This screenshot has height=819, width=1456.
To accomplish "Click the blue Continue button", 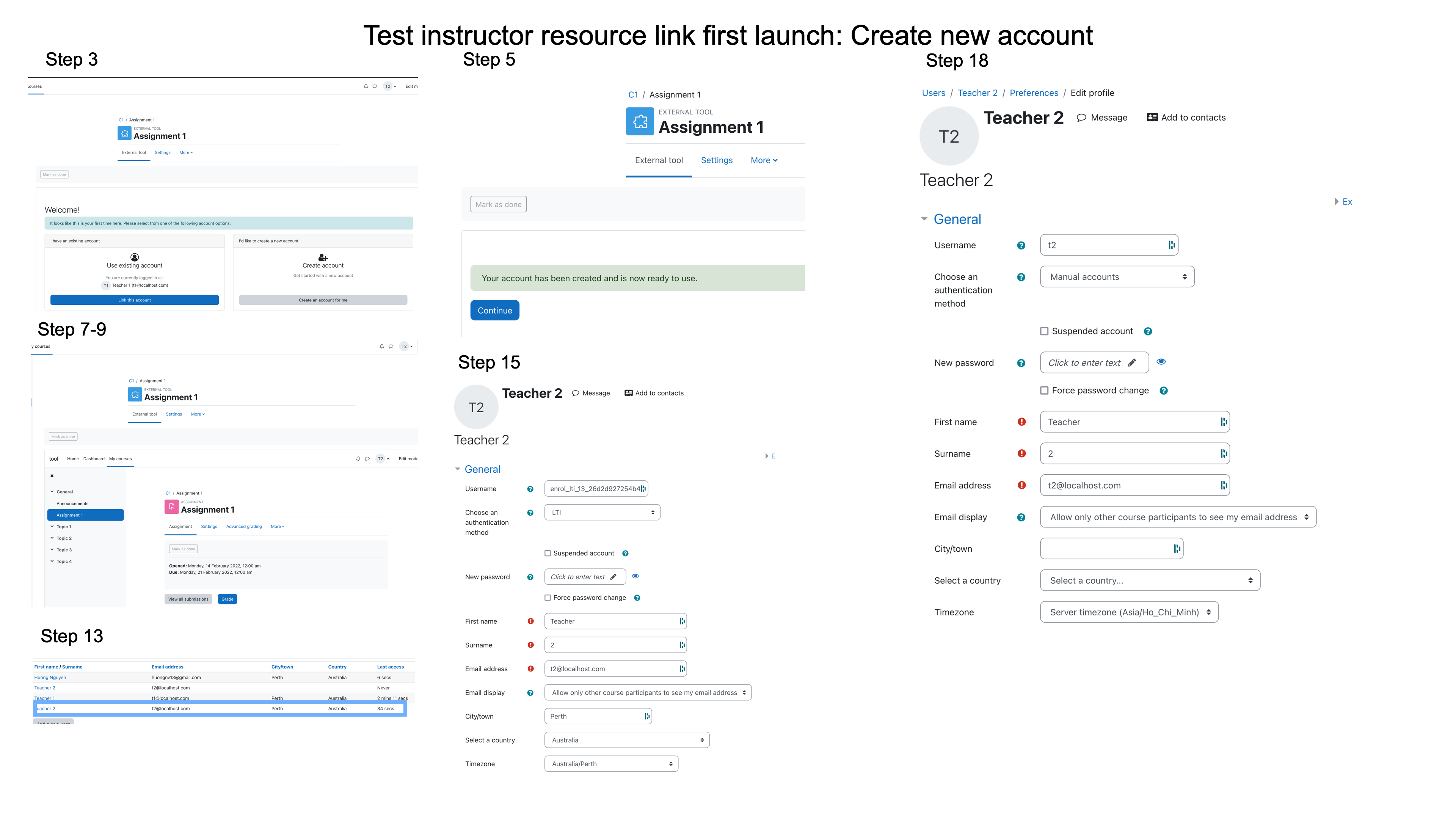I will tap(494, 310).
